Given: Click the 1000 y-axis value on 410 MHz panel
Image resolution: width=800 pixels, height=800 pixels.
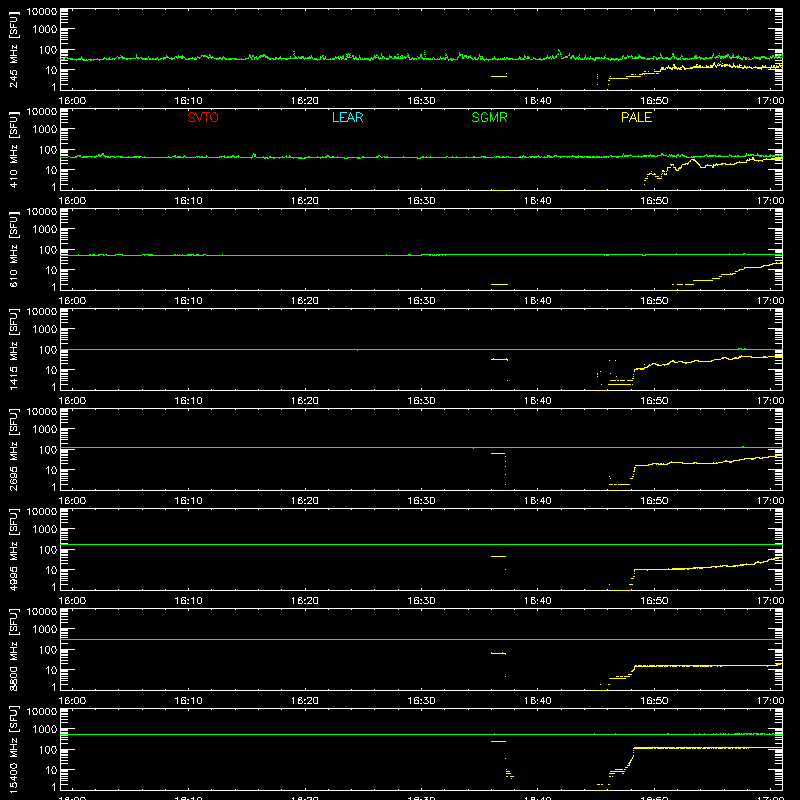Looking at the screenshot, I should click(45, 130).
